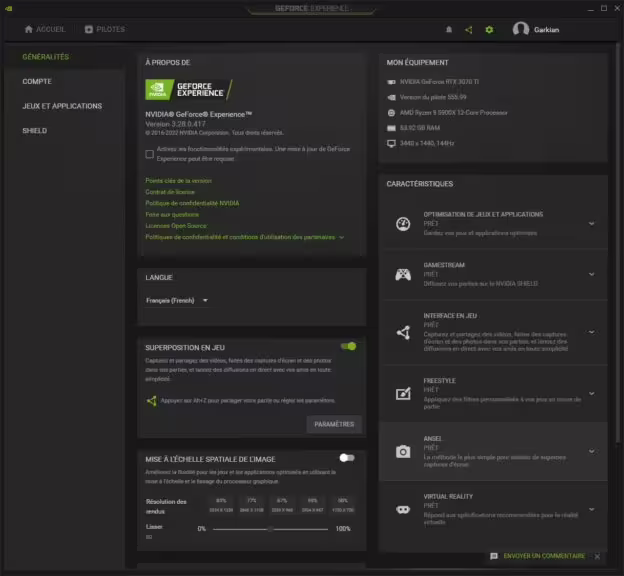Click the NVIDIA logo in title bar

point(9,8)
